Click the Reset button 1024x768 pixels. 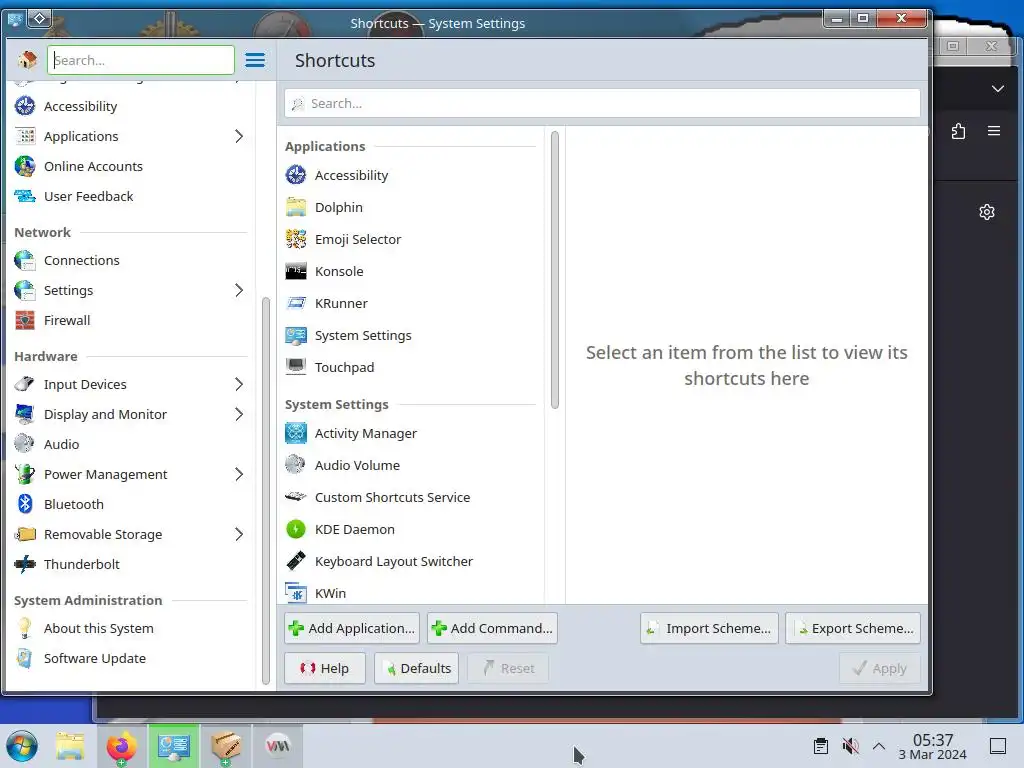coord(508,668)
